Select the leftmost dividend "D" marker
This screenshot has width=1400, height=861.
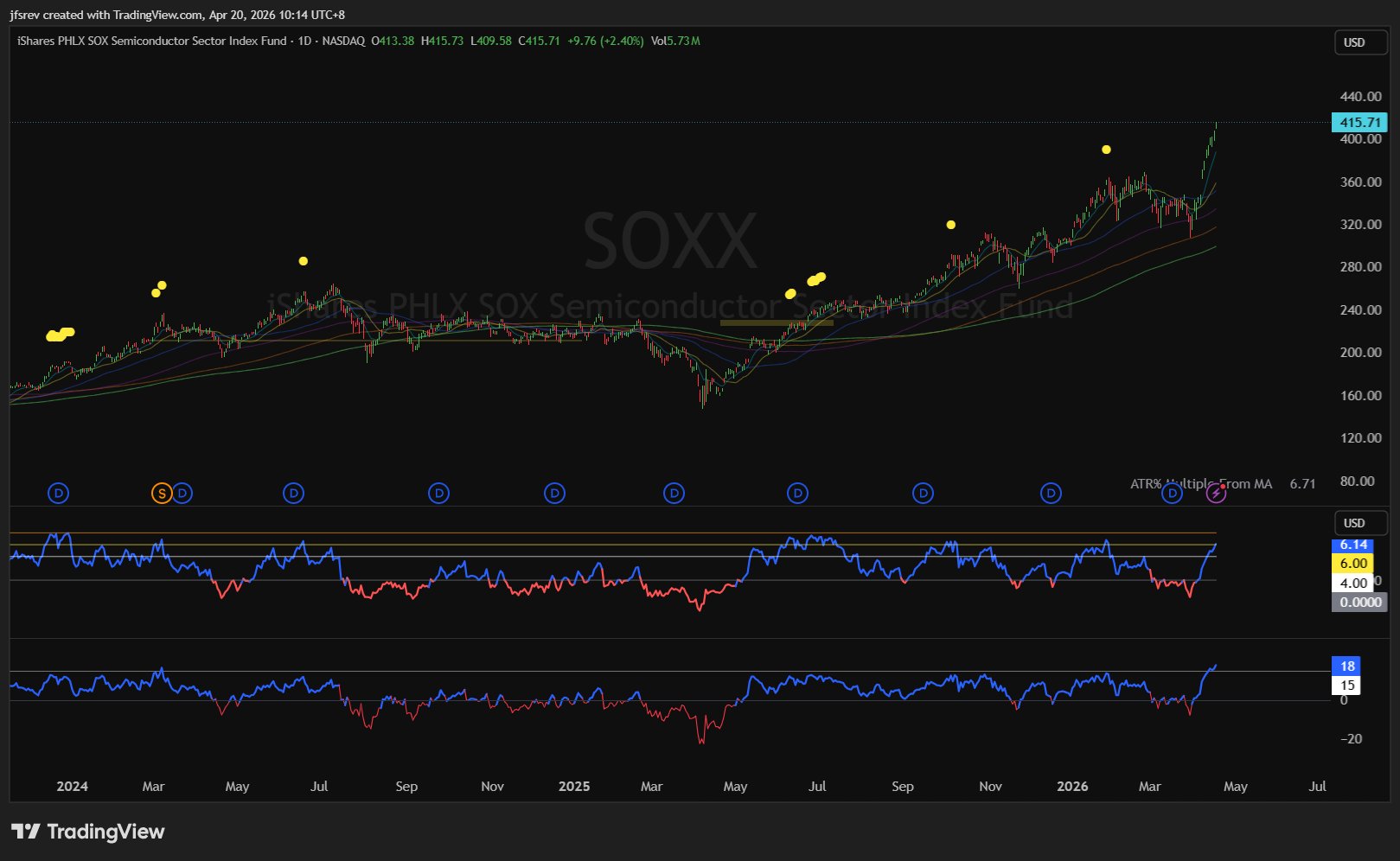[x=58, y=494]
